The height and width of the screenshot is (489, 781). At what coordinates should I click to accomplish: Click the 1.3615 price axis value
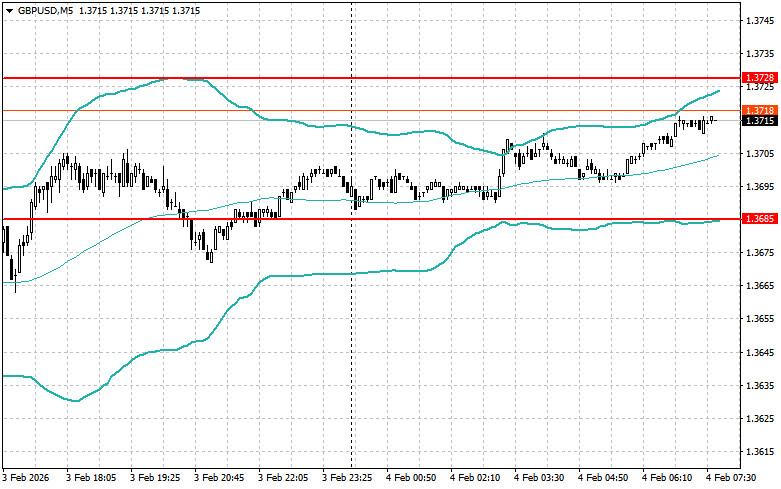coord(761,452)
